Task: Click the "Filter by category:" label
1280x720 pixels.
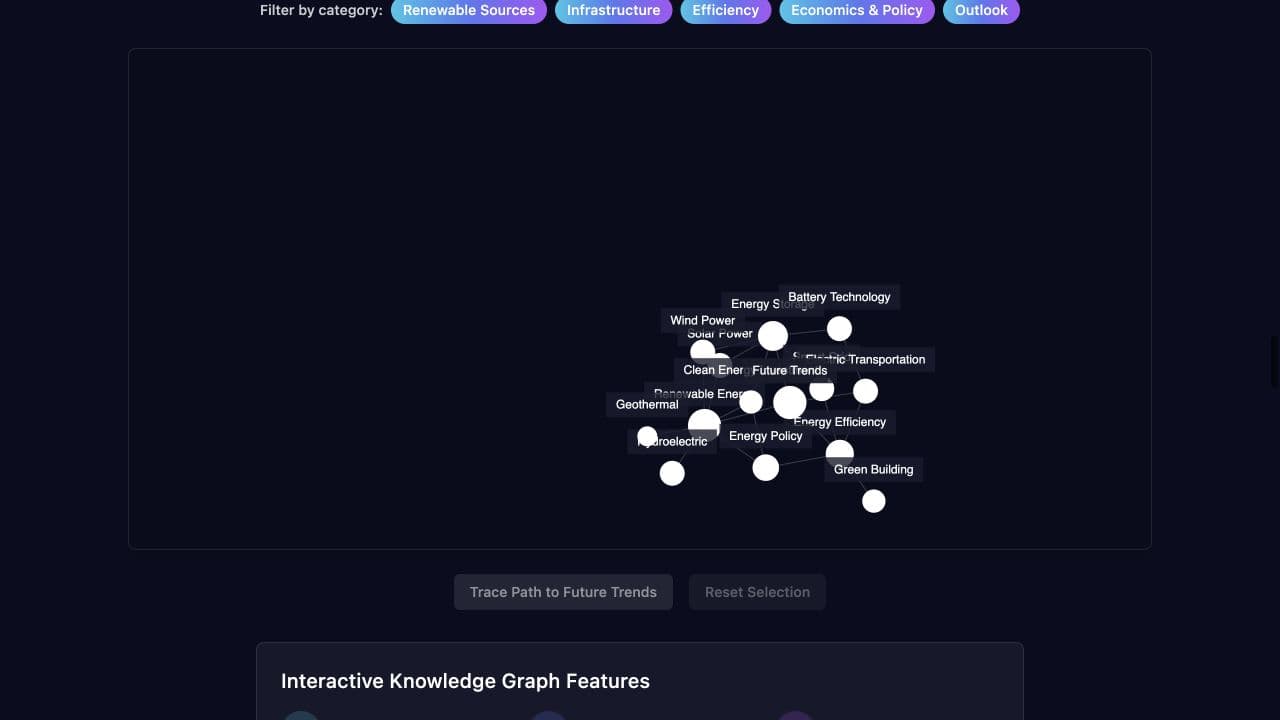Action: point(321,10)
